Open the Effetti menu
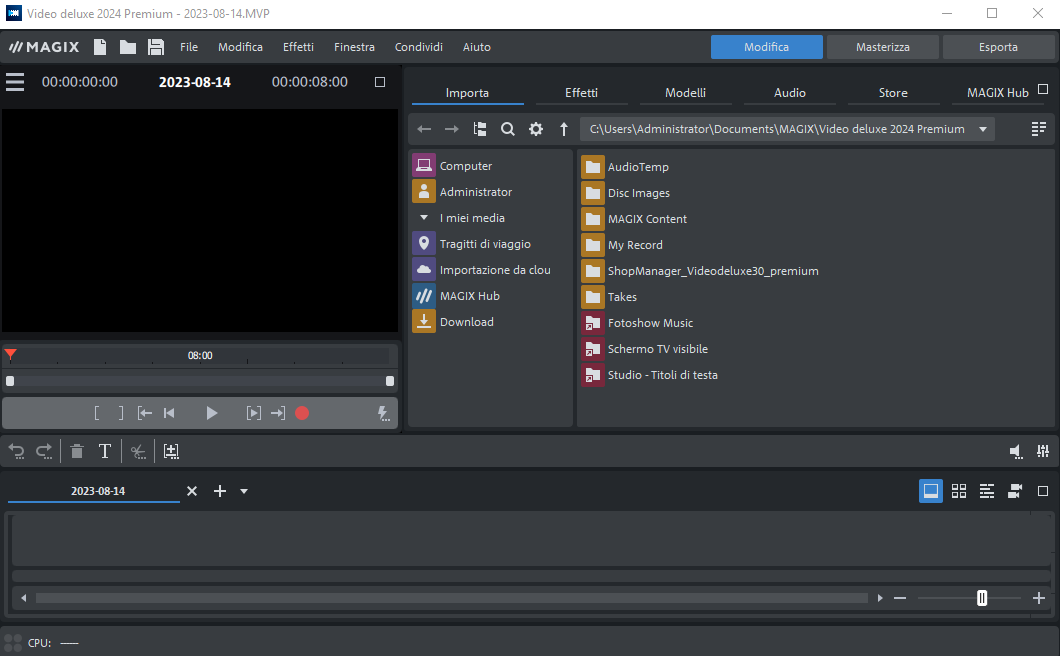 (298, 47)
